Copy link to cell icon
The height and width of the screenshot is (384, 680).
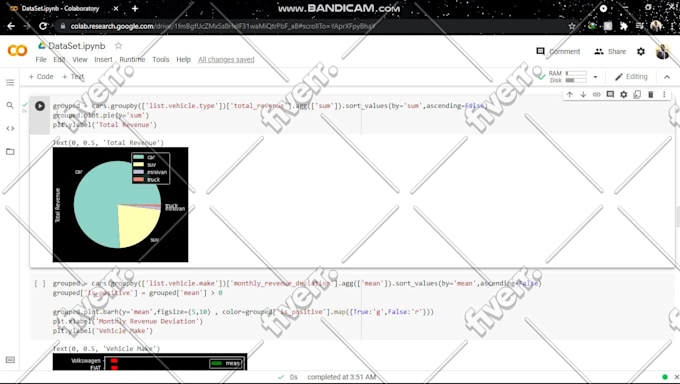[597, 95]
